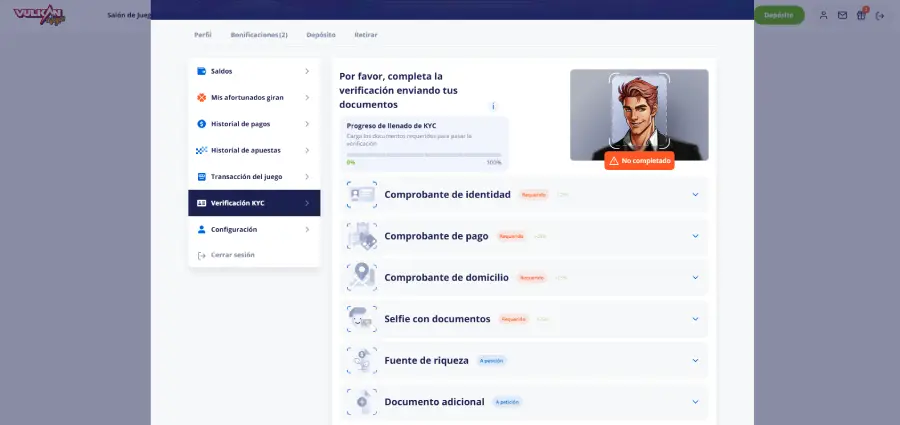The height and width of the screenshot is (425, 900).
Task: Open Transacción del juego menu entry
Action: (254, 177)
